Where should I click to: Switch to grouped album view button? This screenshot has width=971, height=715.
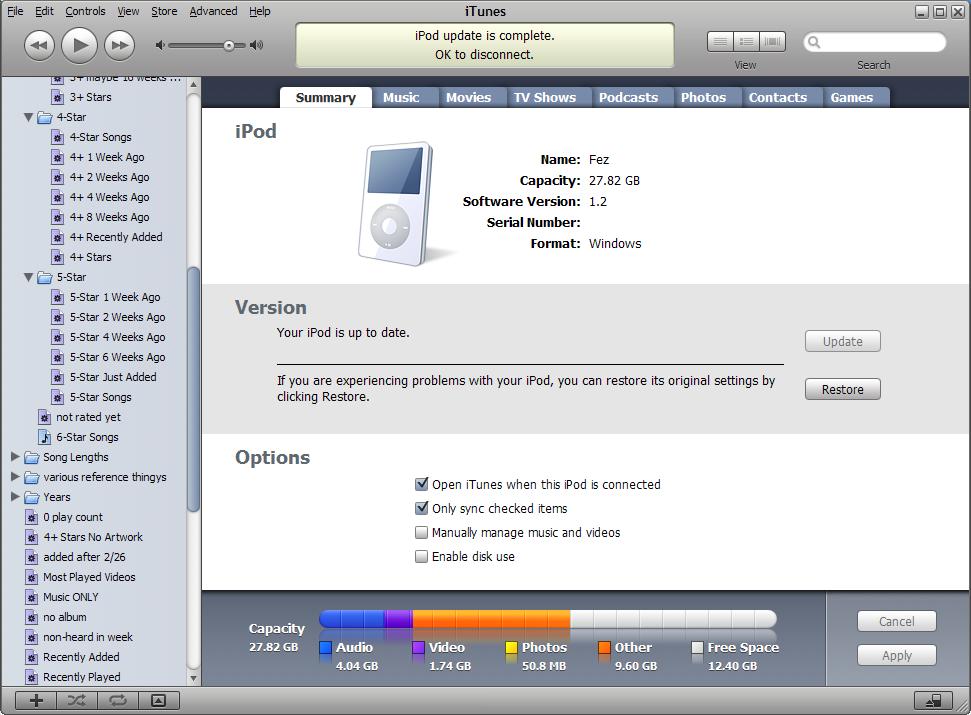[x=746, y=41]
